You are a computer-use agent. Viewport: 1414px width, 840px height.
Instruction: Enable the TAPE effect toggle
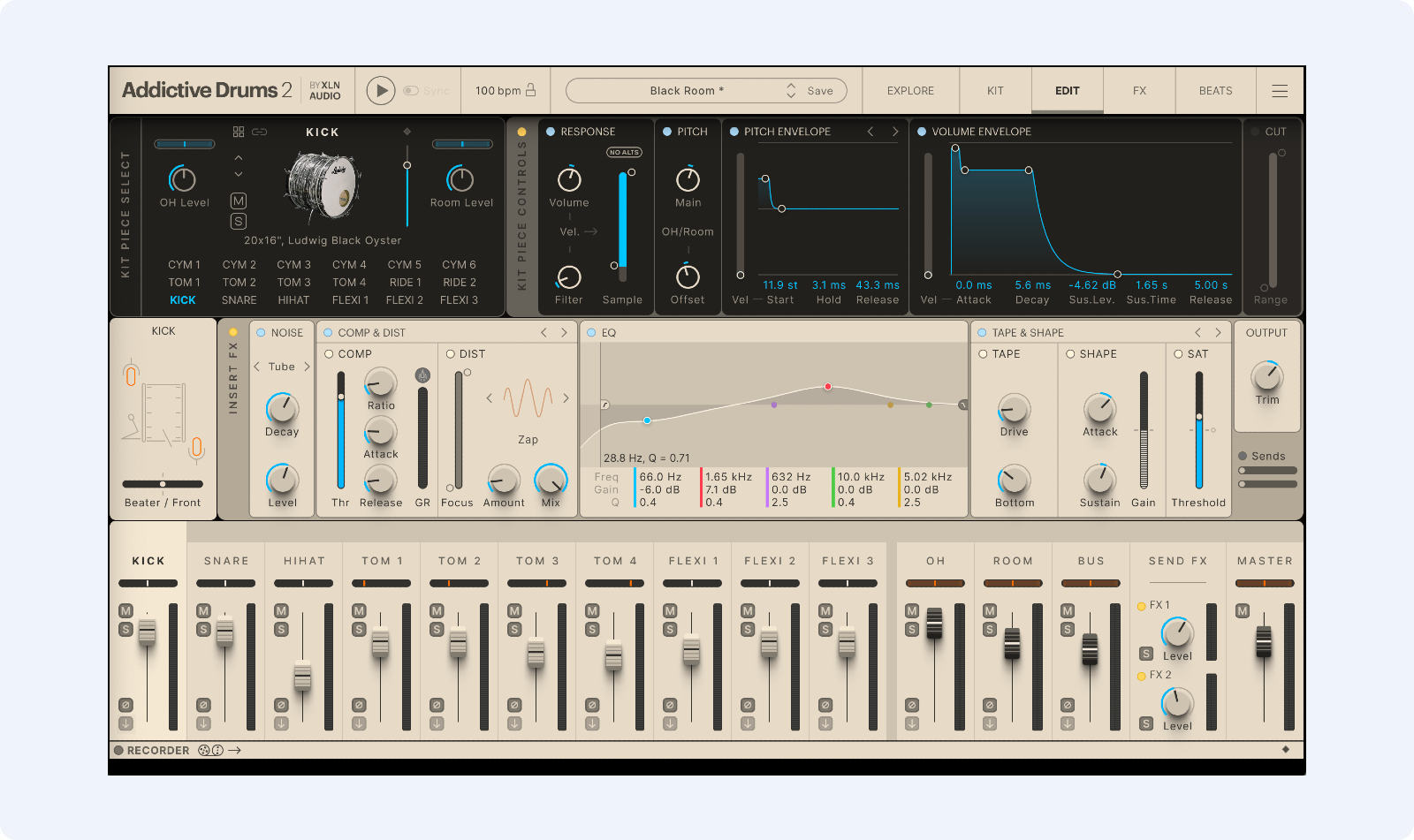[x=983, y=354]
